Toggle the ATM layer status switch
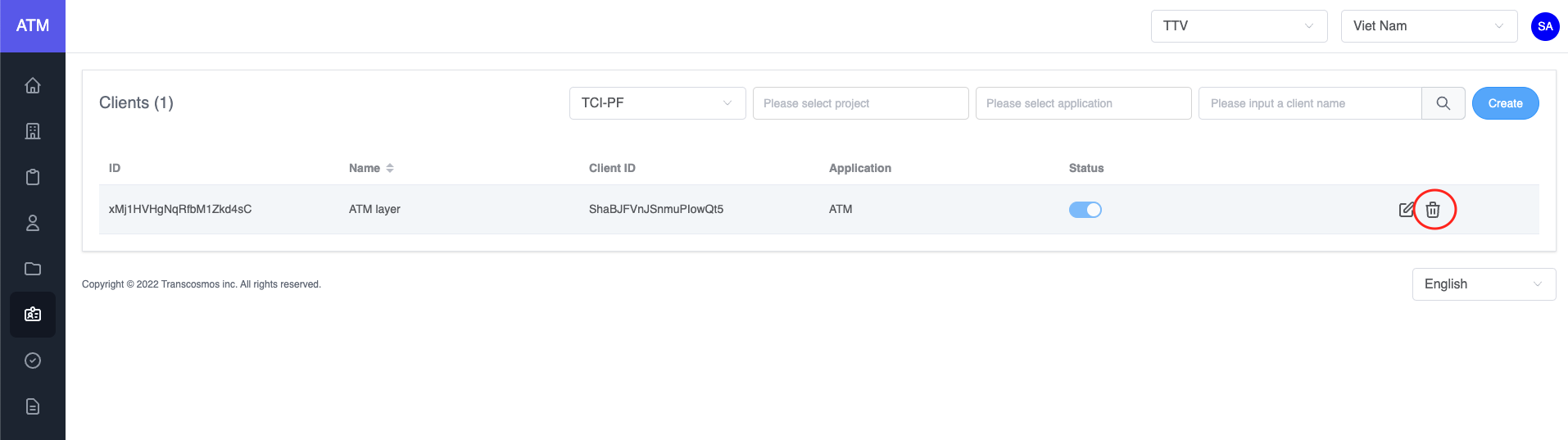The image size is (1568, 440). click(x=1085, y=210)
